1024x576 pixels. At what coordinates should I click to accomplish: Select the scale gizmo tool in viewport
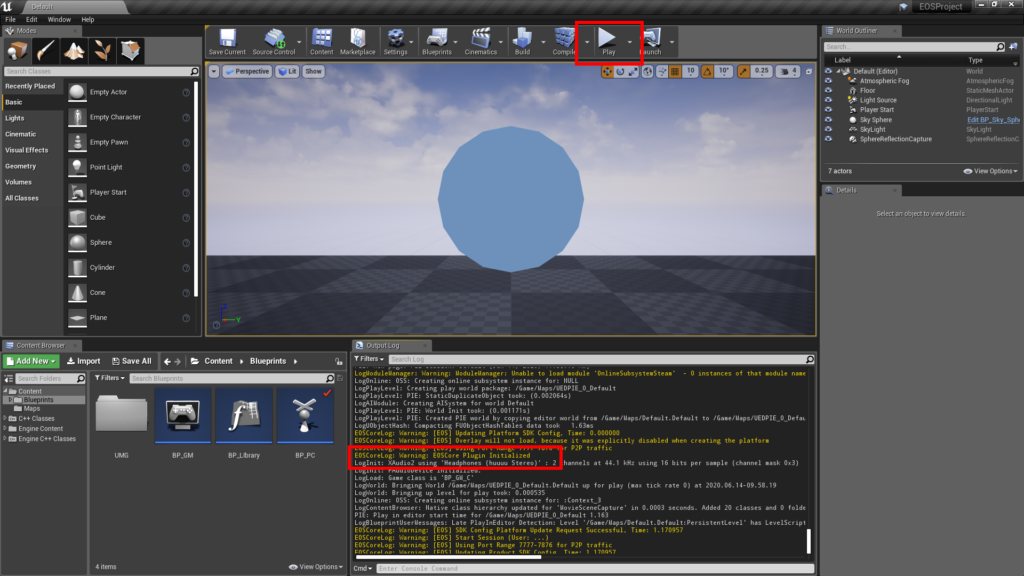633,71
